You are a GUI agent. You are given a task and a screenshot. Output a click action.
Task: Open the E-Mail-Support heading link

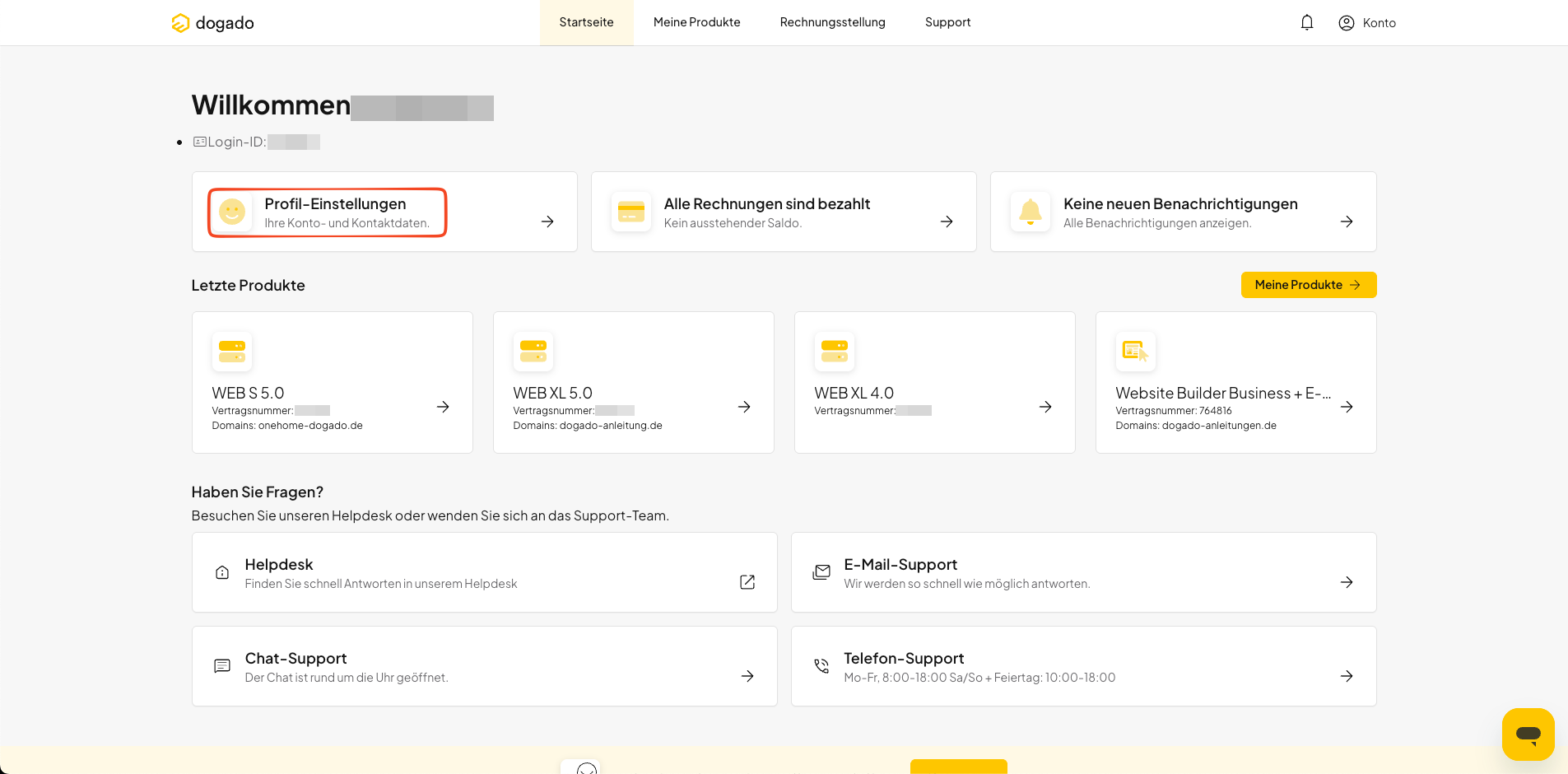point(900,564)
